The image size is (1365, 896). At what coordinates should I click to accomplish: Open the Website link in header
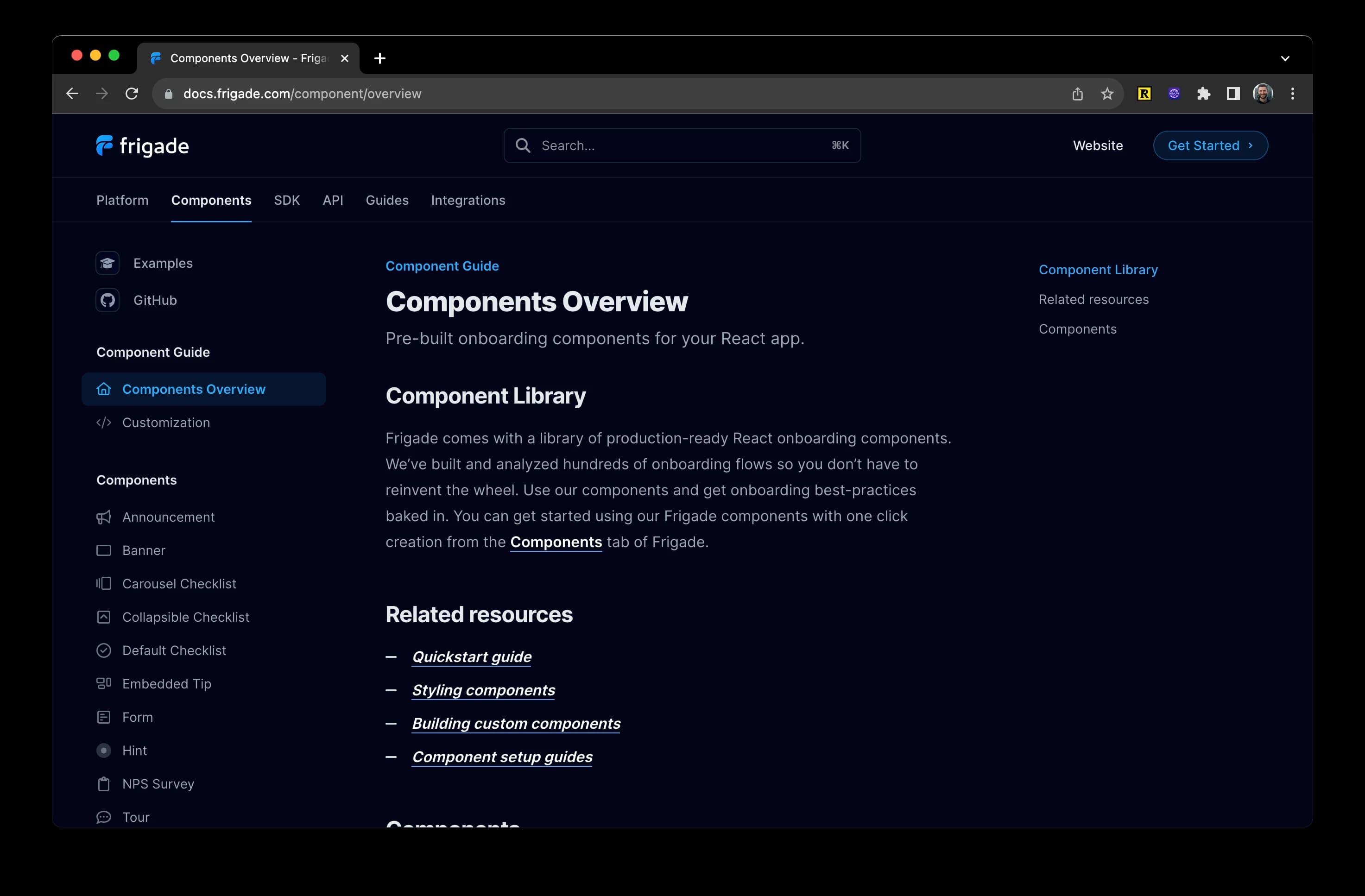(1098, 145)
